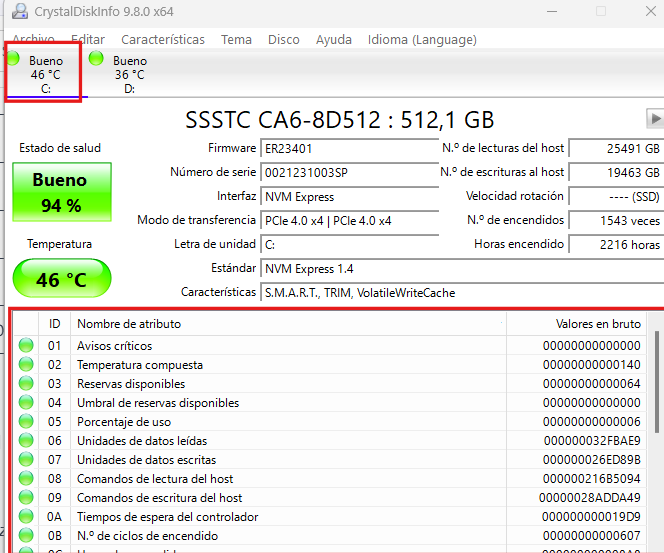The height and width of the screenshot is (553, 664).
Task: Select the Unidades de datos escritas row
Action: point(329,460)
